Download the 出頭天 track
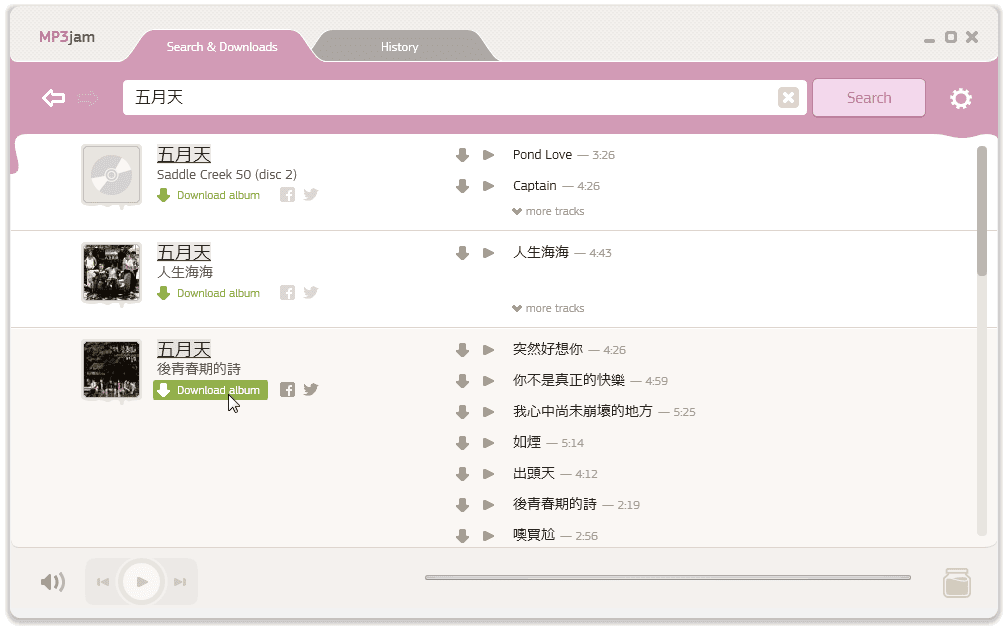Viewport: 1008px width, 630px height. tap(462, 474)
